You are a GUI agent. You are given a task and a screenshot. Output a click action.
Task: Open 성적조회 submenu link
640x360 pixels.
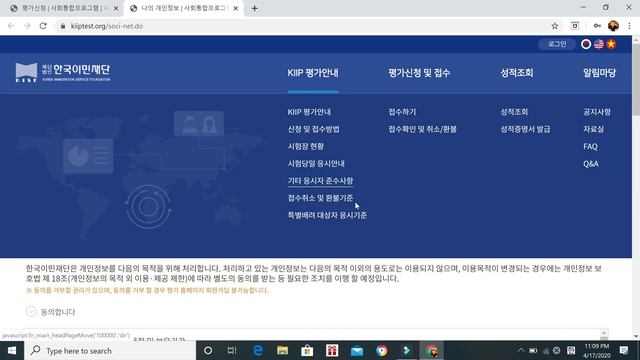pos(514,112)
